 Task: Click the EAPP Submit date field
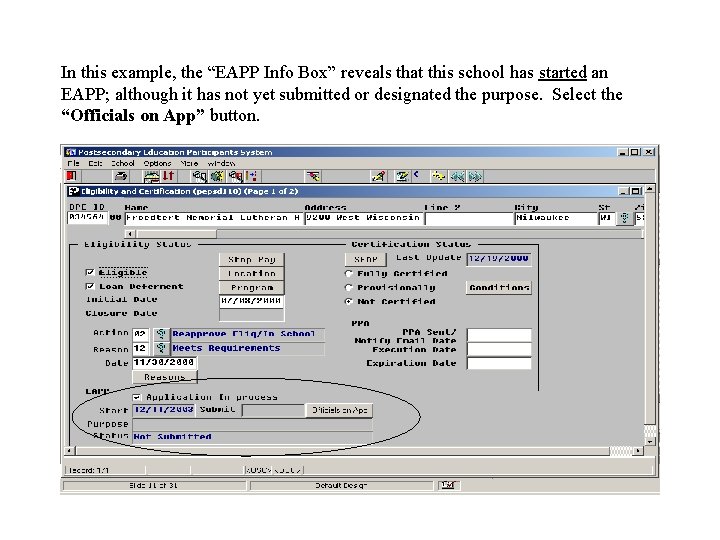point(273,411)
